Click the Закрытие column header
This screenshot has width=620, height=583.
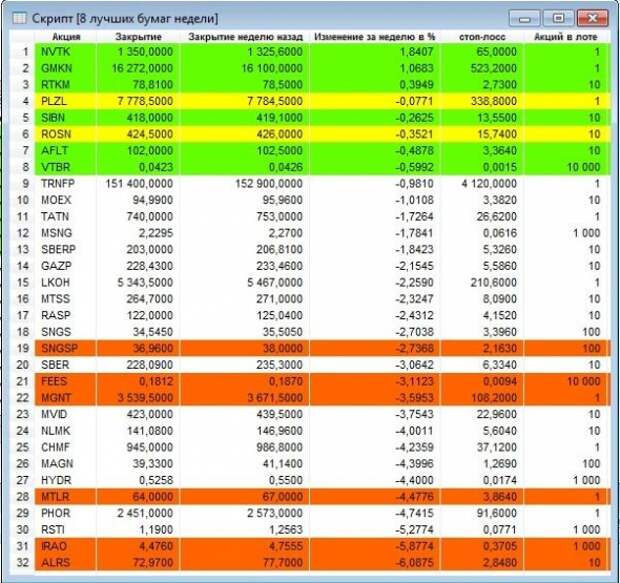[x=138, y=37]
